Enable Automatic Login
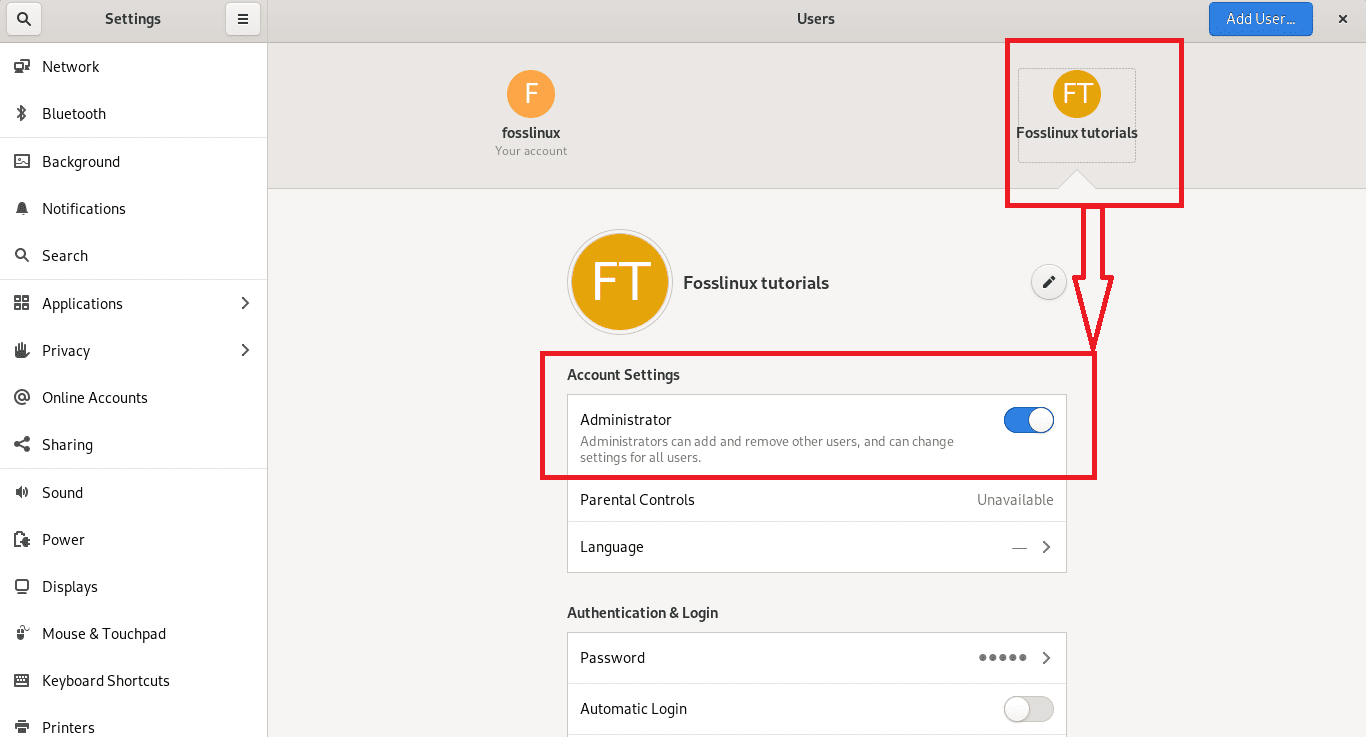Viewport: 1366px width, 737px height. coord(1028,708)
